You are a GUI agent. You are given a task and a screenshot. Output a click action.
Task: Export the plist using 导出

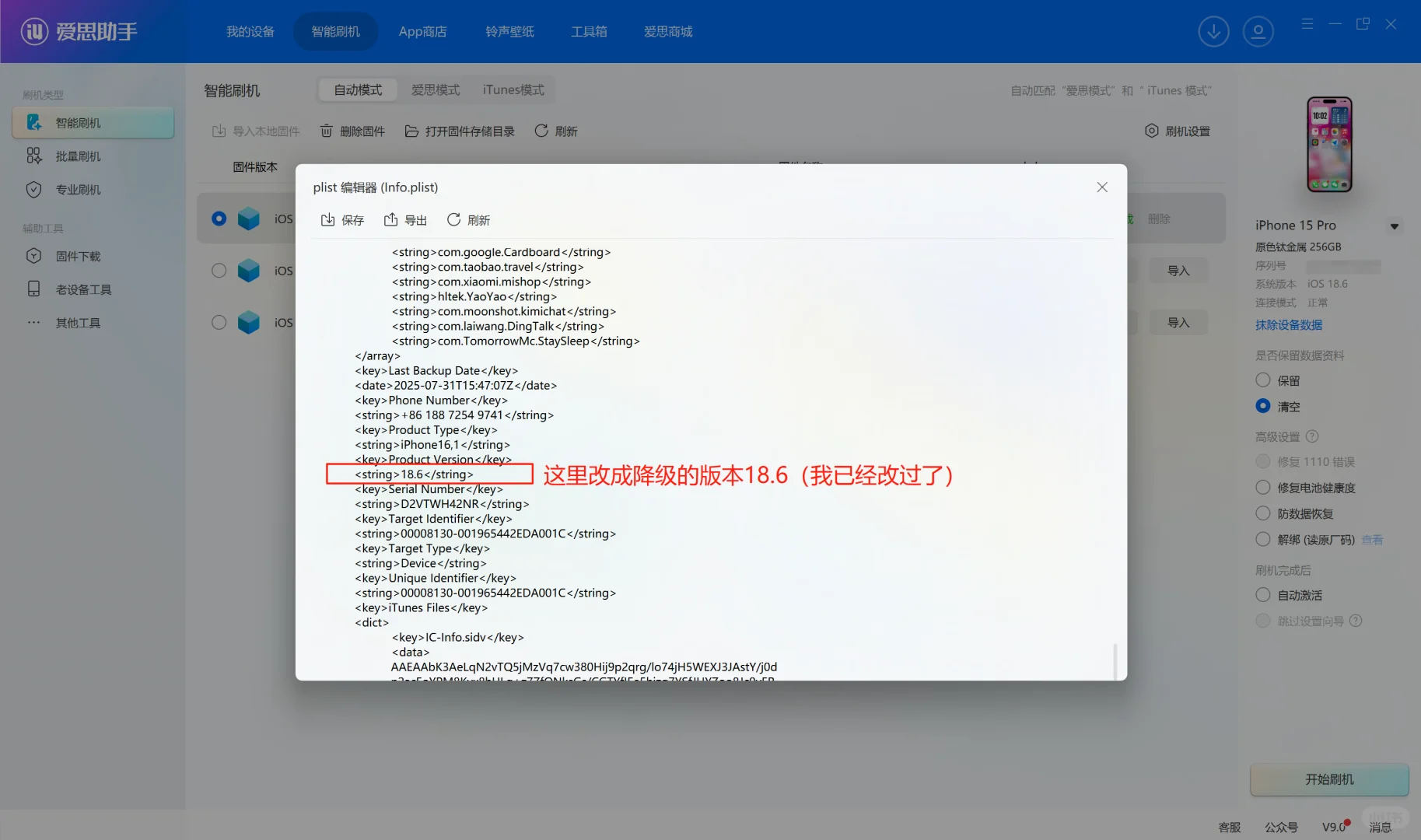point(405,219)
